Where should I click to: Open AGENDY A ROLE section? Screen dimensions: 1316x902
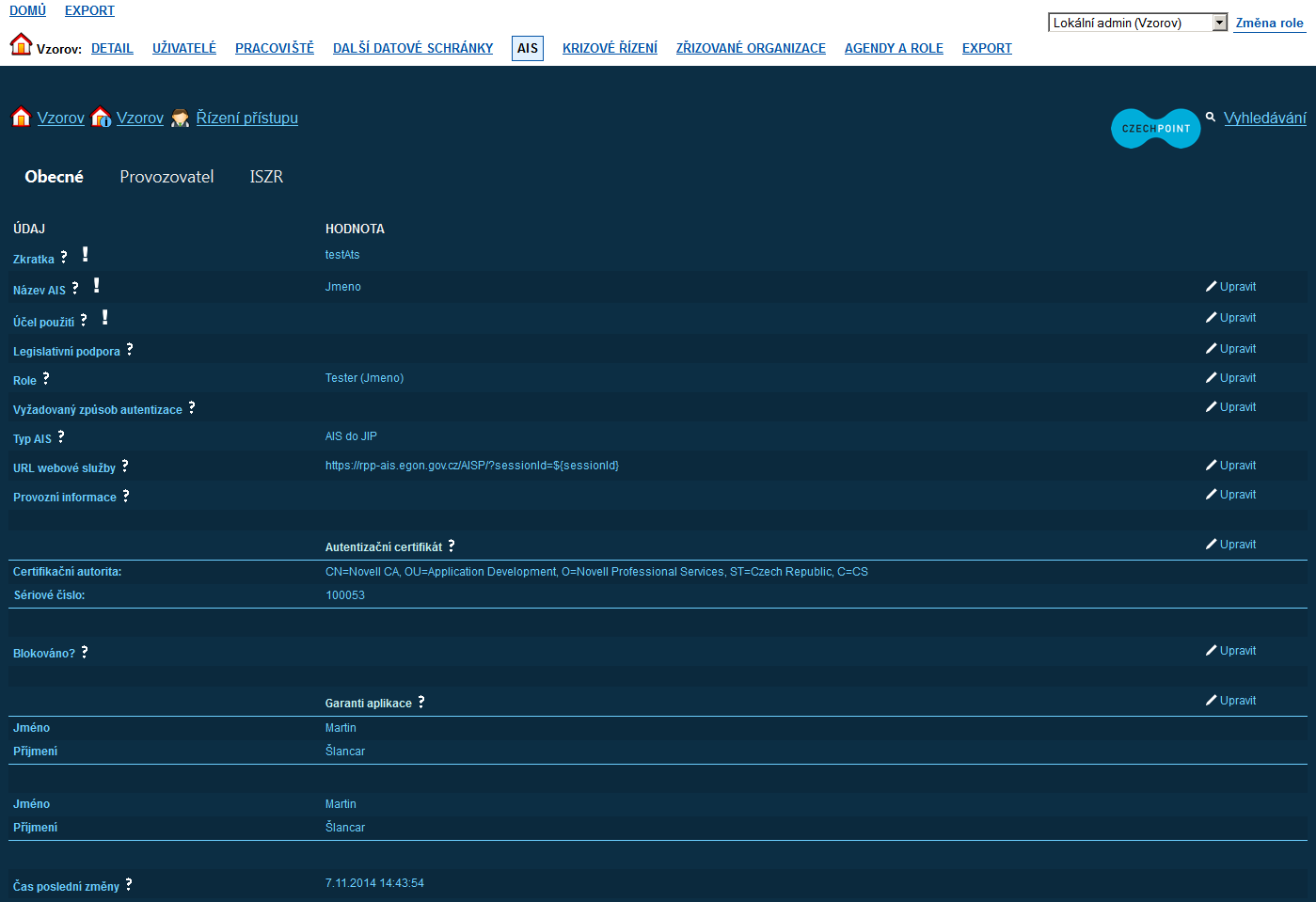point(894,48)
